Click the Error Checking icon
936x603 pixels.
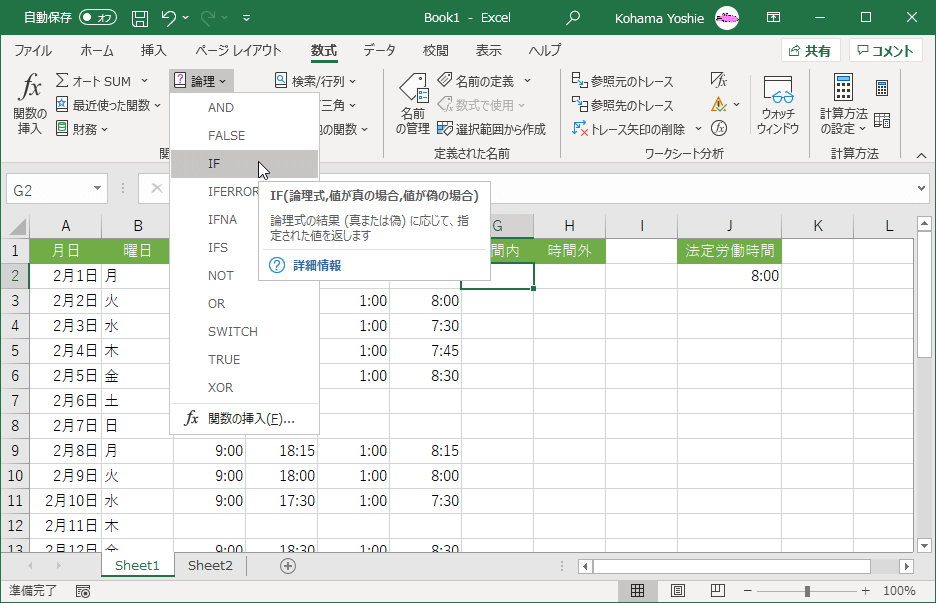(x=719, y=104)
